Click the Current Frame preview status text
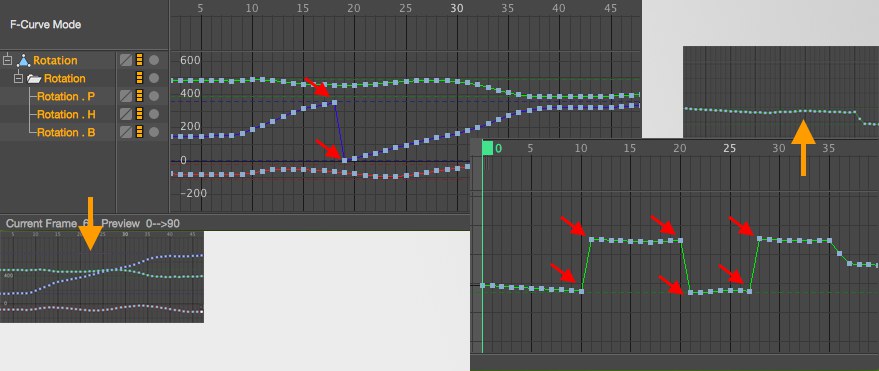This screenshot has height=371, width=879. [x=93, y=223]
